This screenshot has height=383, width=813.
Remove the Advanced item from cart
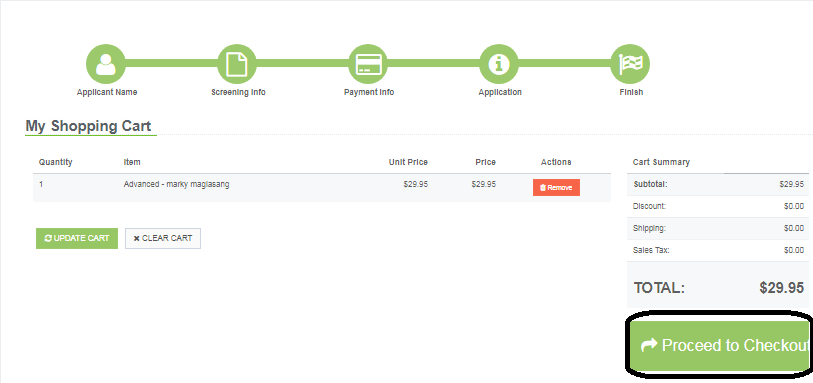(556, 188)
